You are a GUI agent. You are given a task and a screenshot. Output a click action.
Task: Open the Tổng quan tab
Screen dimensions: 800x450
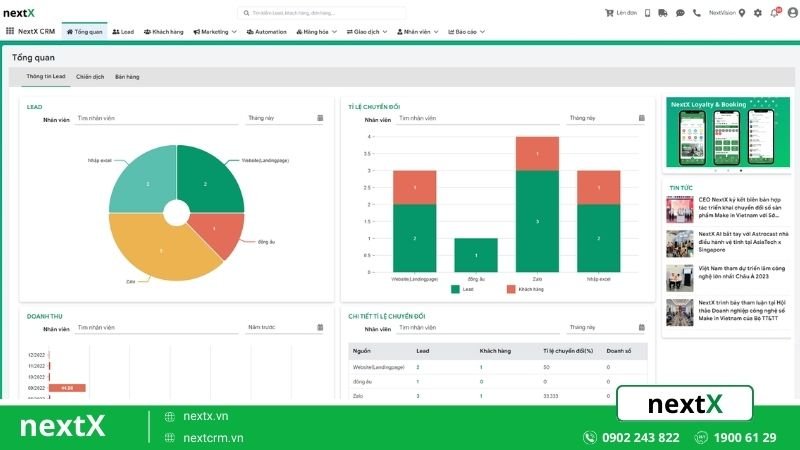point(85,32)
